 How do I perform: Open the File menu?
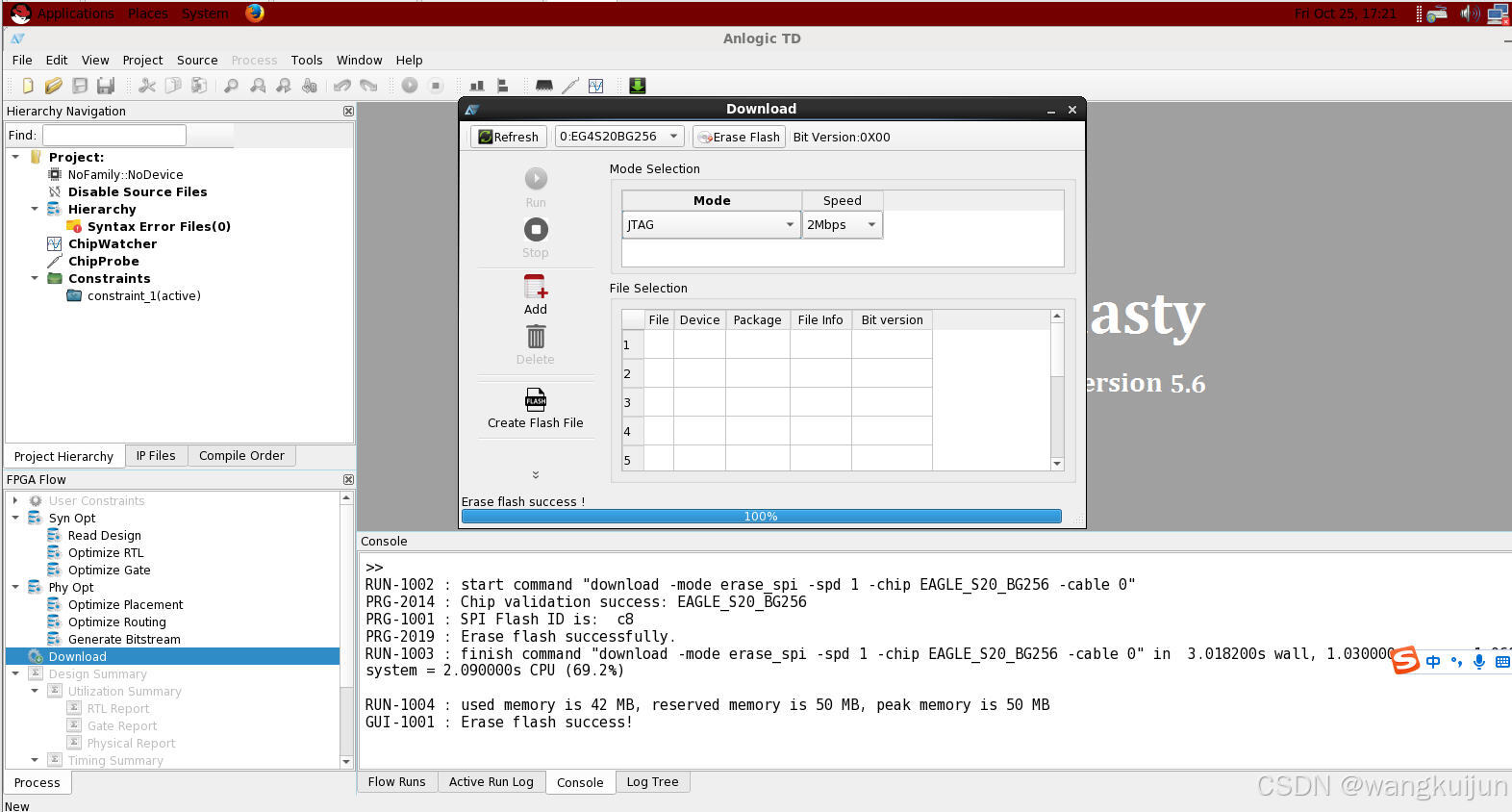tap(22, 60)
